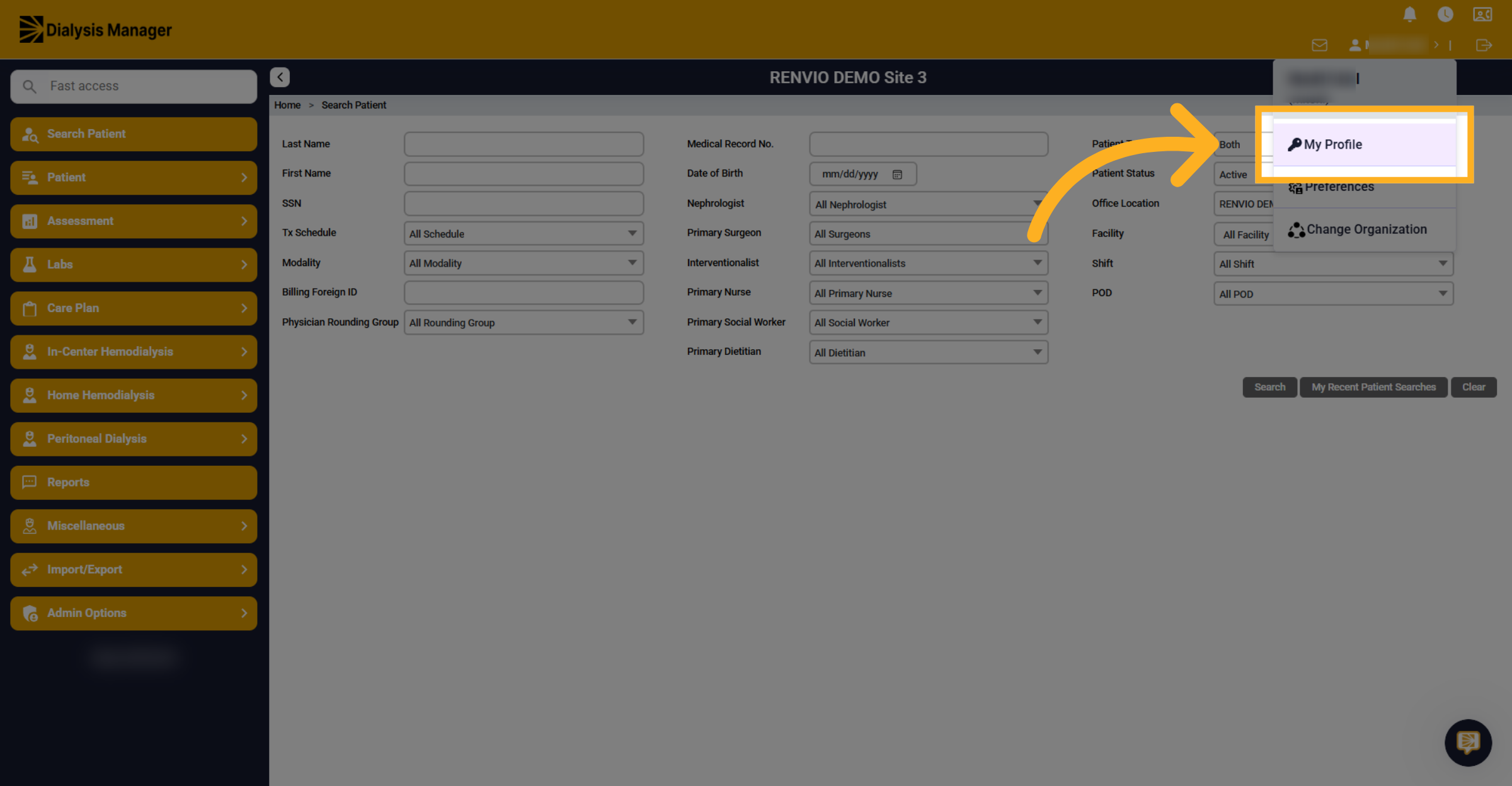Viewport: 1512px width, 786px height.
Task: Click the Medical Record No. input field
Action: tap(929, 144)
